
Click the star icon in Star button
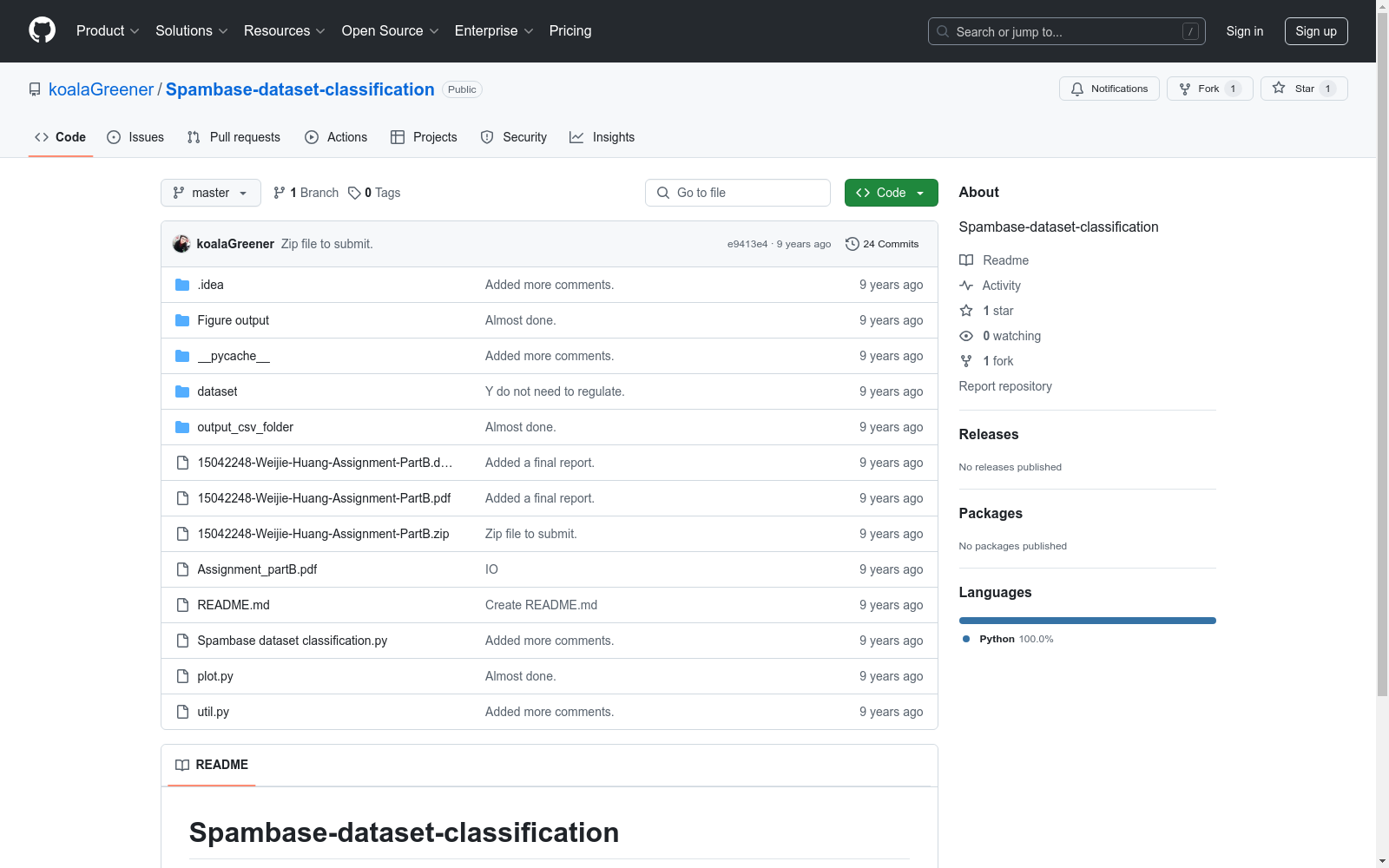pyautogui.click(x=1279, y=88)
